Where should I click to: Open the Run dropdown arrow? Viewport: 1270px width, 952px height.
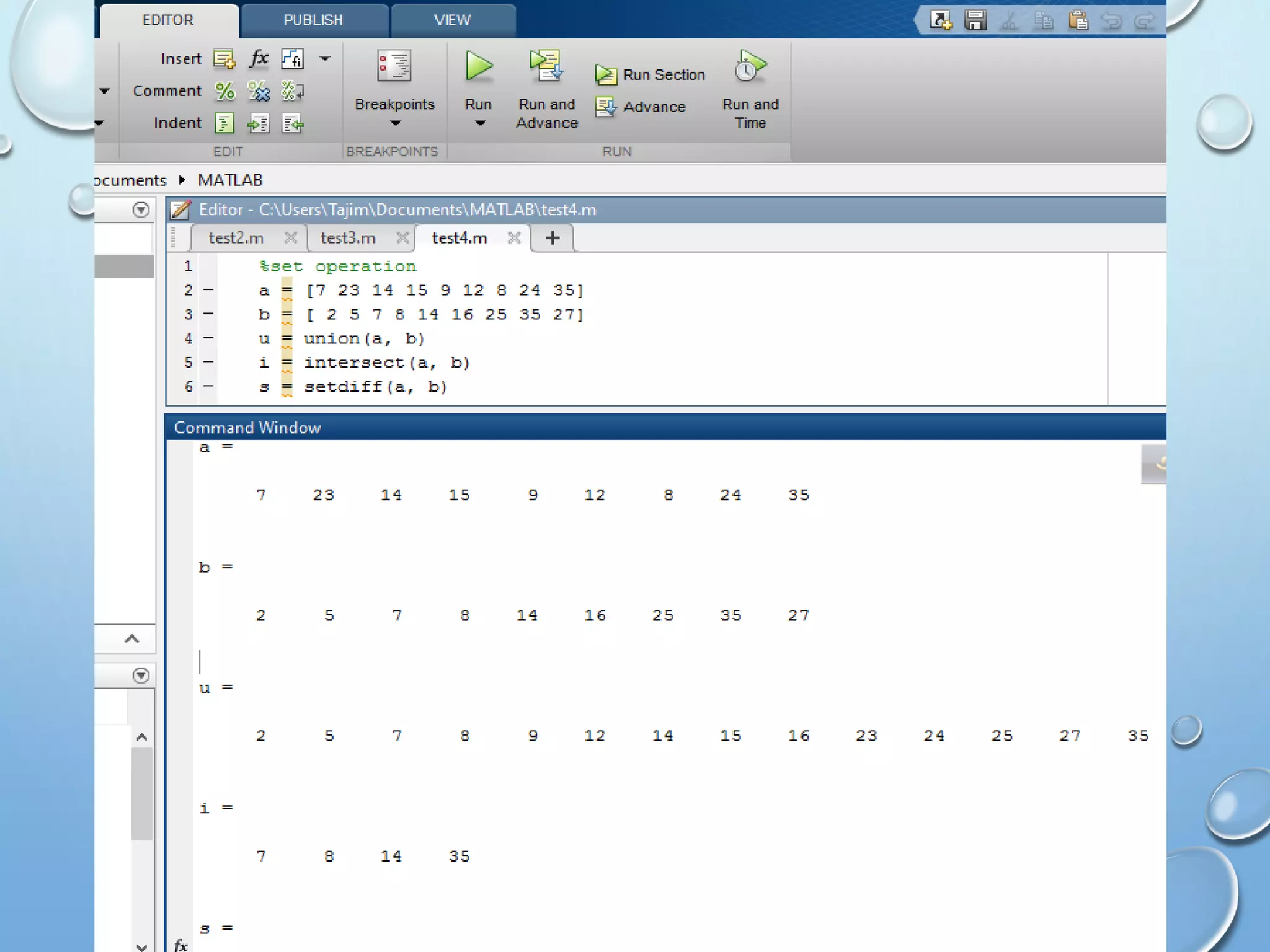[479, 123]
